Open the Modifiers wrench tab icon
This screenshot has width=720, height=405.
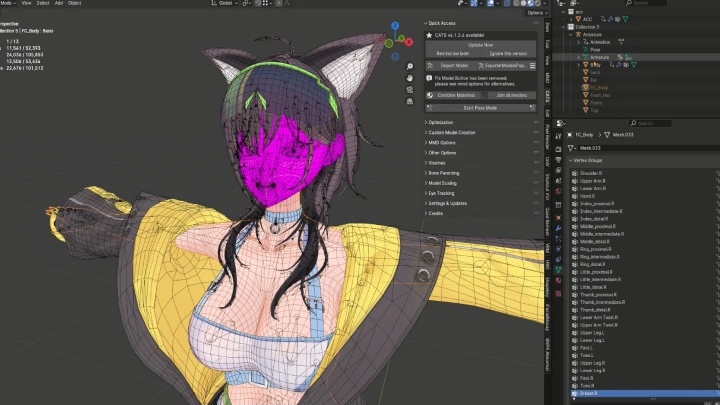pyautogui.click(x=558, y=228)
